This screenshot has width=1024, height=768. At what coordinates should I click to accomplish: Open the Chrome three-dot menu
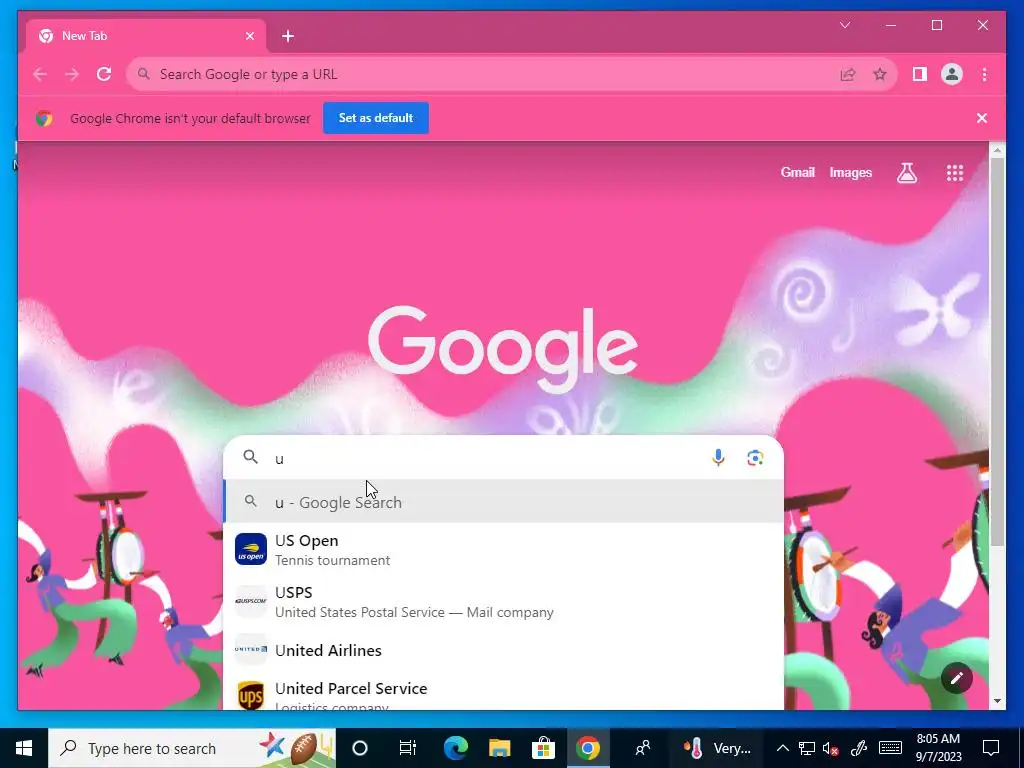click(x=984, y=74)
